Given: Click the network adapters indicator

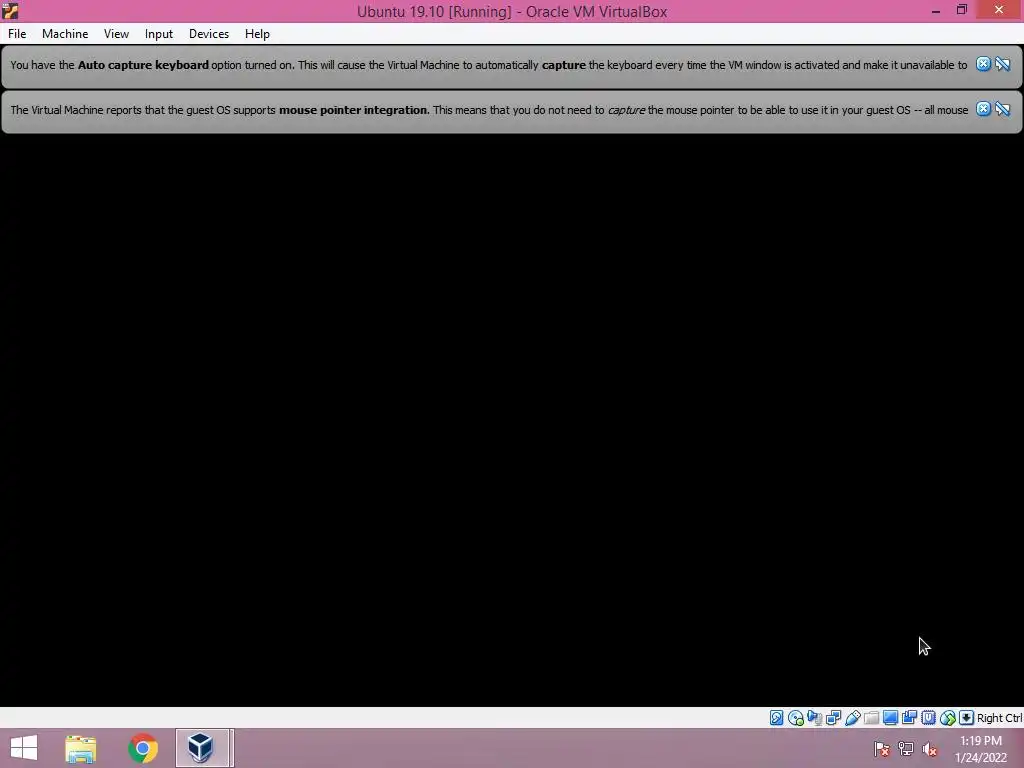Looking at the screenshot, I should click(x=833, y=718).
